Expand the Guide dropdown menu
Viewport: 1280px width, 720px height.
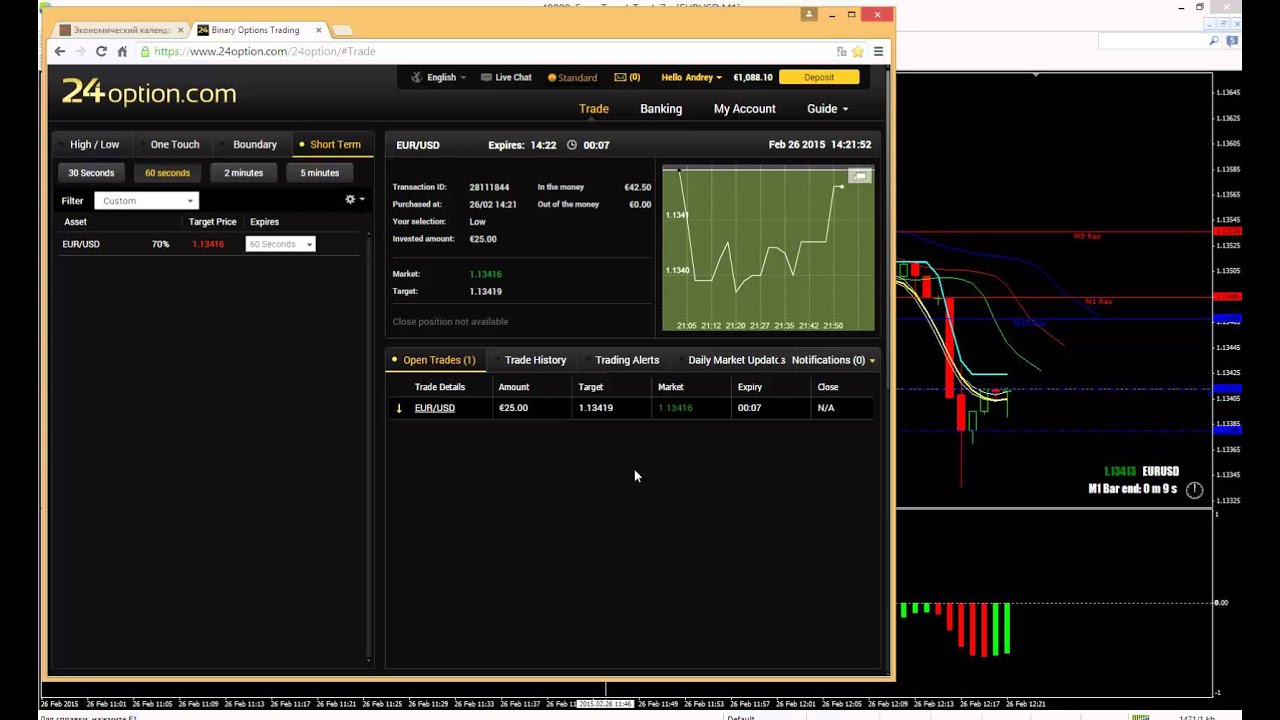(x=827, y=109)
